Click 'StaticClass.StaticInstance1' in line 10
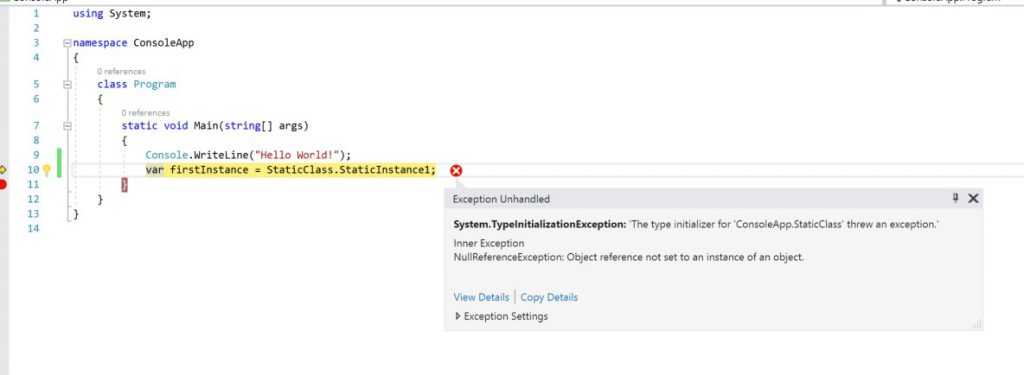This screenshot has height=375, width=1024. pyautogui.click(x=347, y=170)
